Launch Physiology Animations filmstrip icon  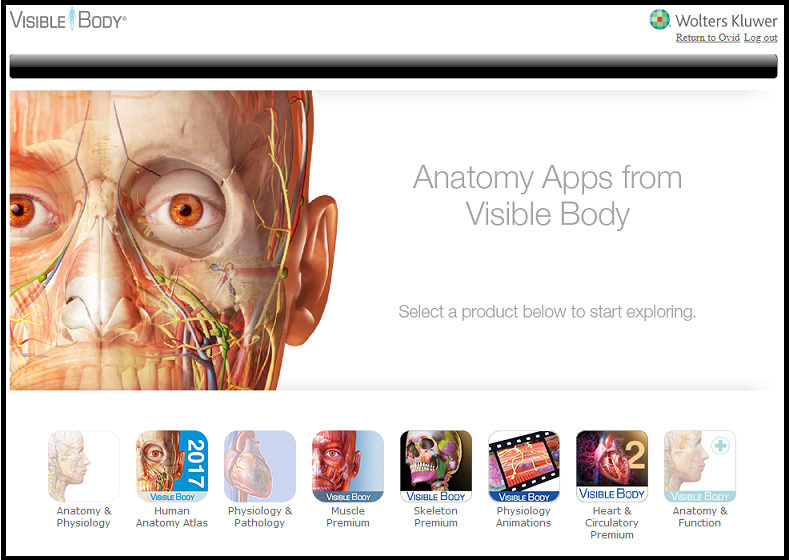(524, 466)
